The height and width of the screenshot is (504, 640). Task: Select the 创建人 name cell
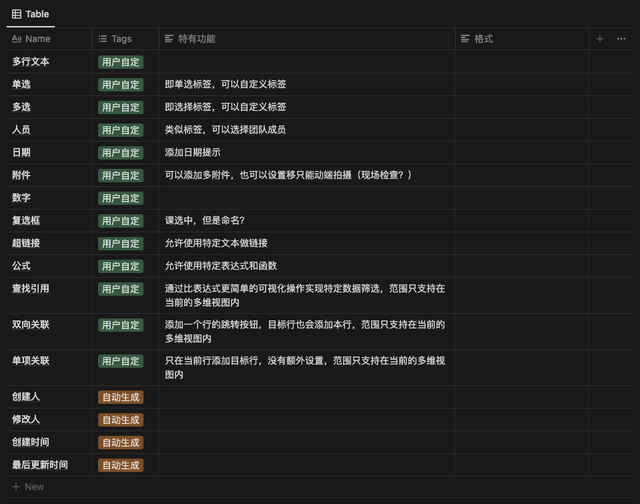tap(49, 397)
